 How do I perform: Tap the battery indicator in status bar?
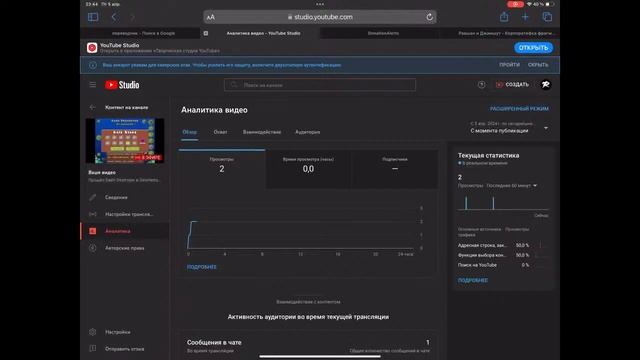pyautogui.click(x=550, y=4)
